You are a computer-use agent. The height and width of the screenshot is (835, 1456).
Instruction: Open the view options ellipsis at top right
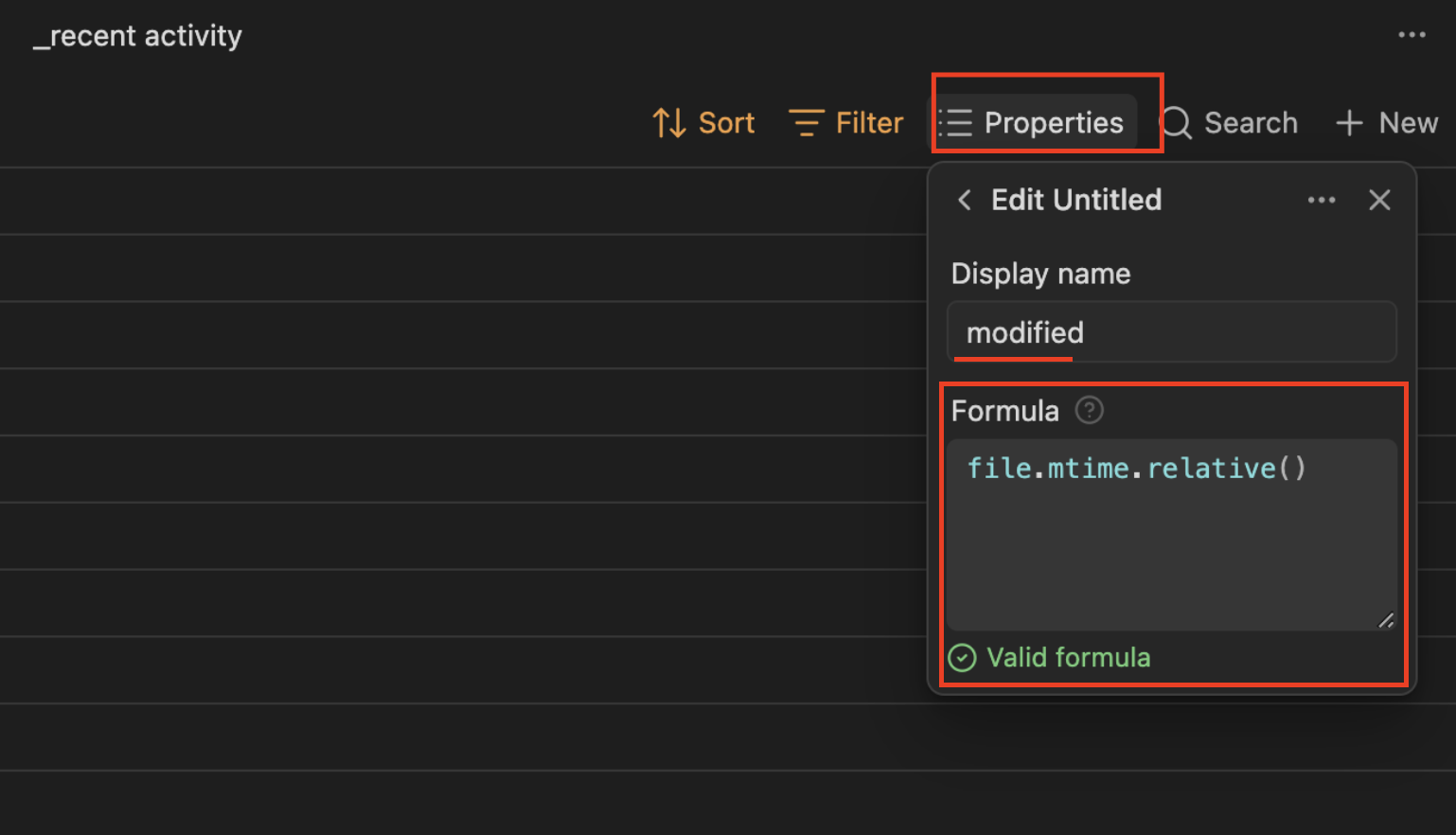pyautogui.click(x=1412, y=34)
